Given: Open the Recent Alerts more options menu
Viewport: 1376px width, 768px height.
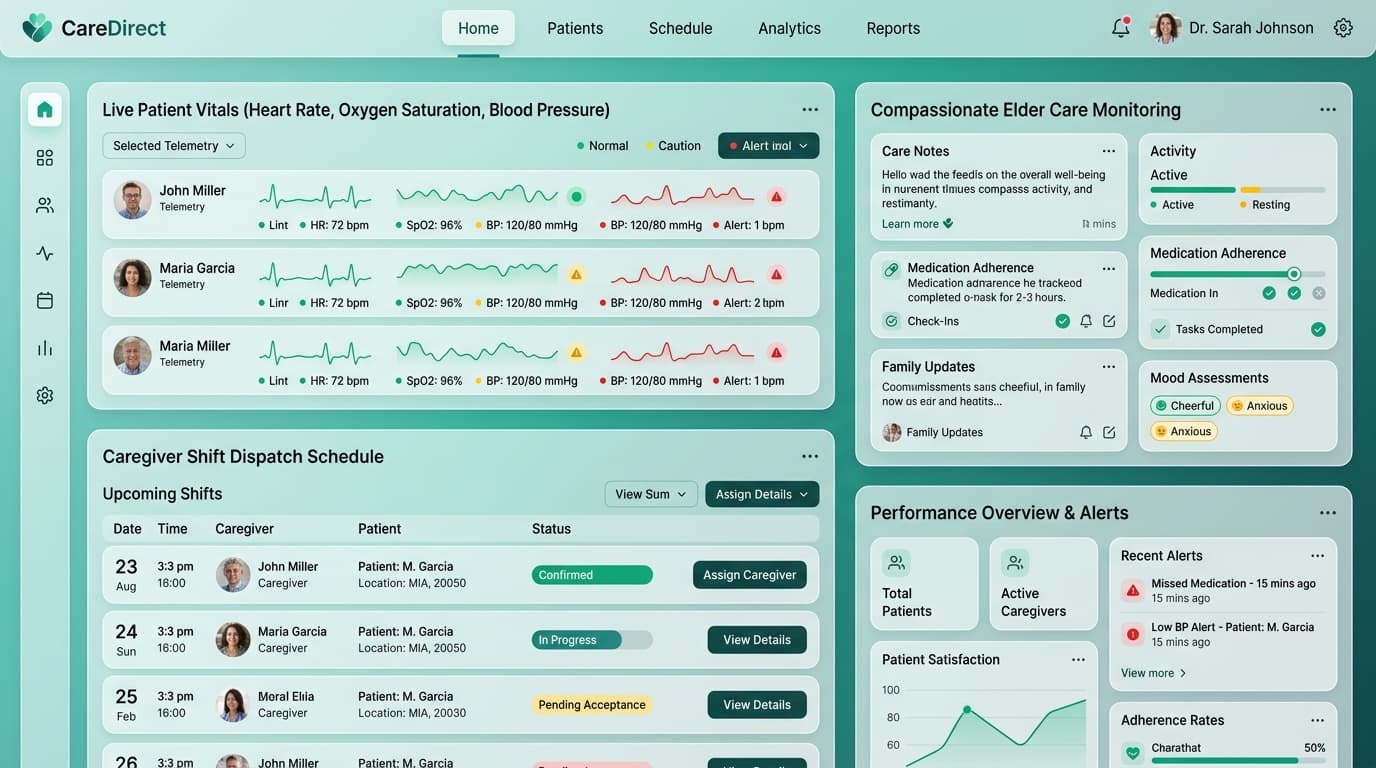Looking at the screenshot, I should click(x=1318, y=556).
